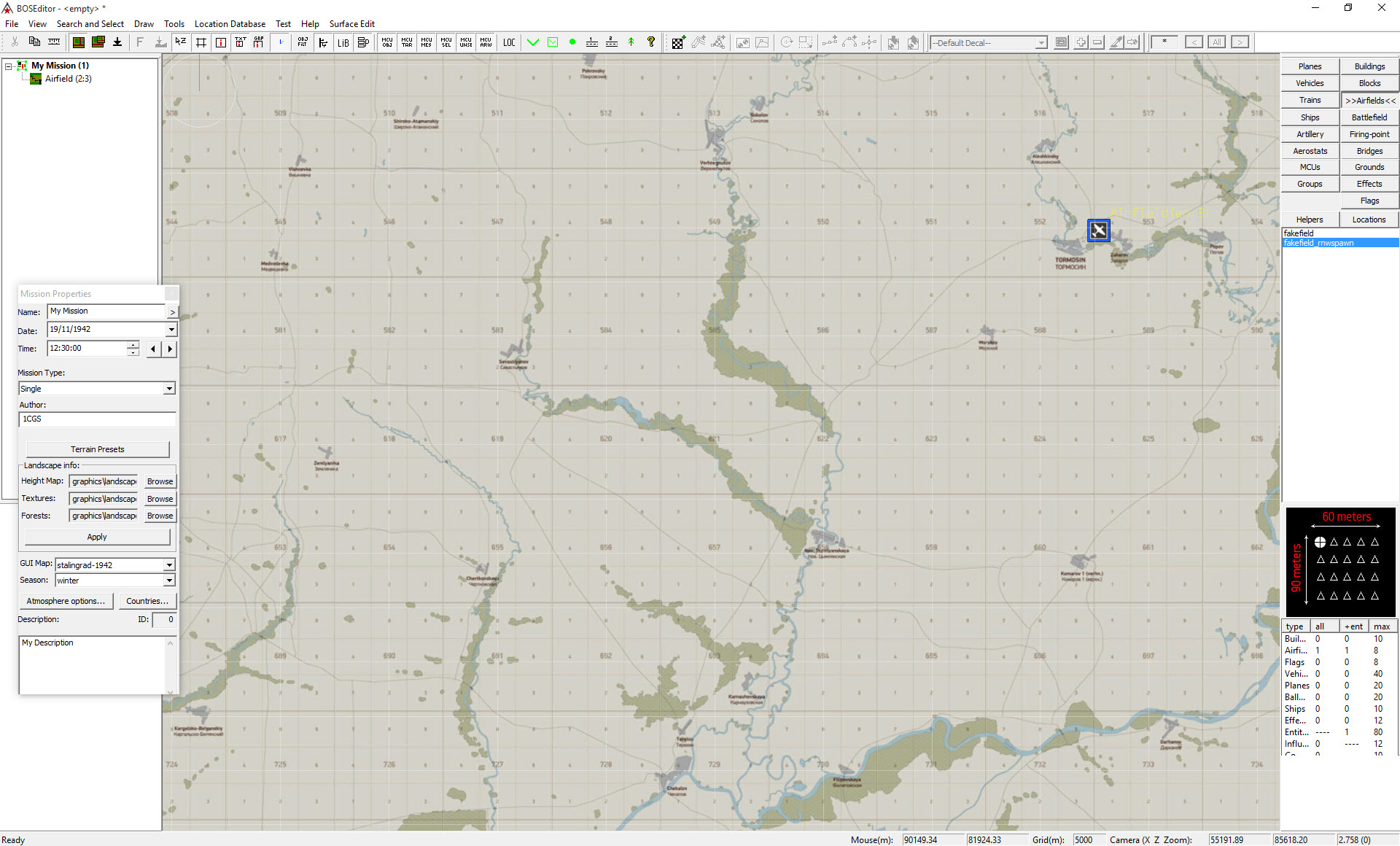Click the select-by-name arrow AZ icon

tap(181, 42)
